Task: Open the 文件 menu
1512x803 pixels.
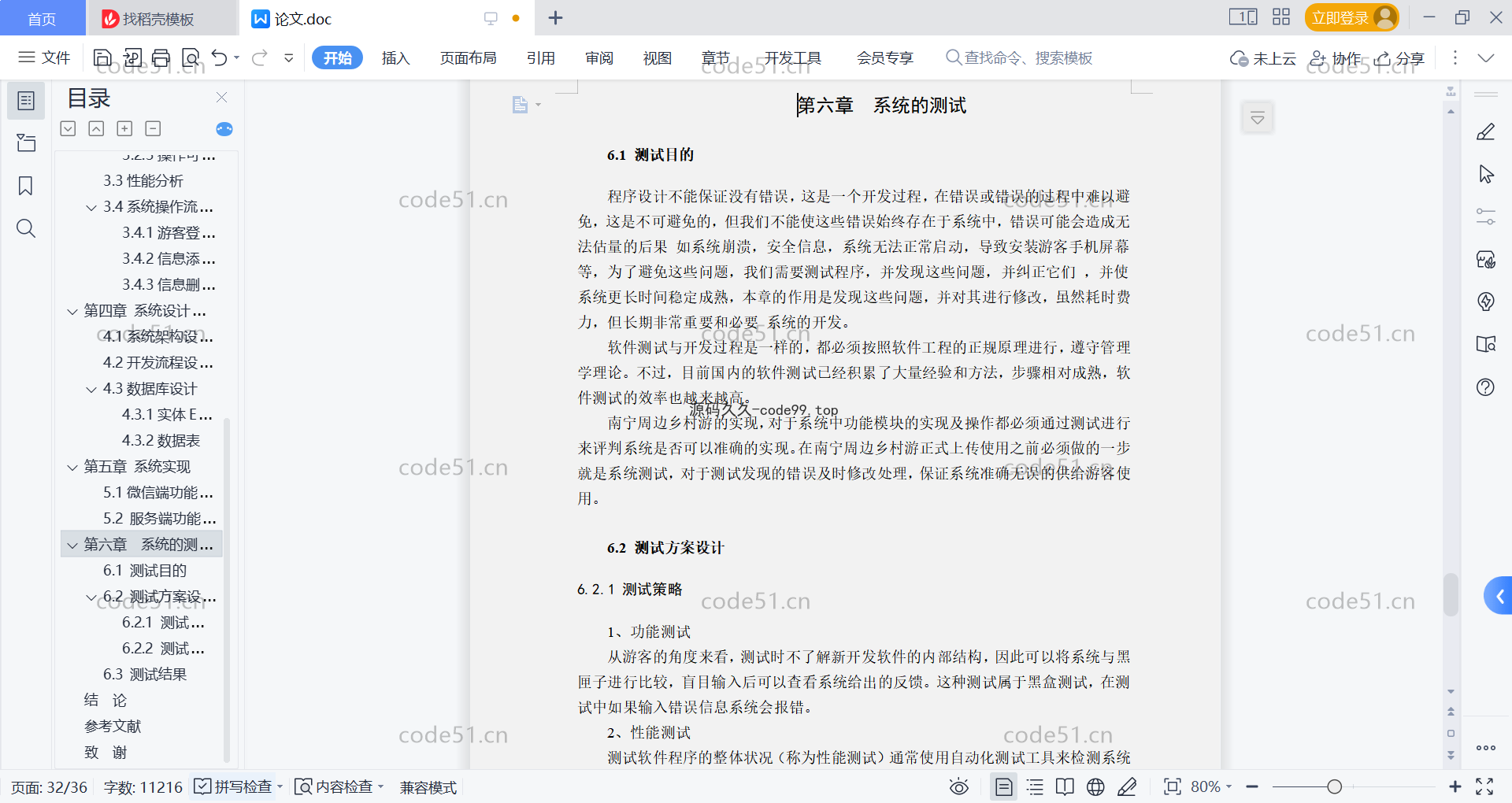Action: (x=45, y=57)
